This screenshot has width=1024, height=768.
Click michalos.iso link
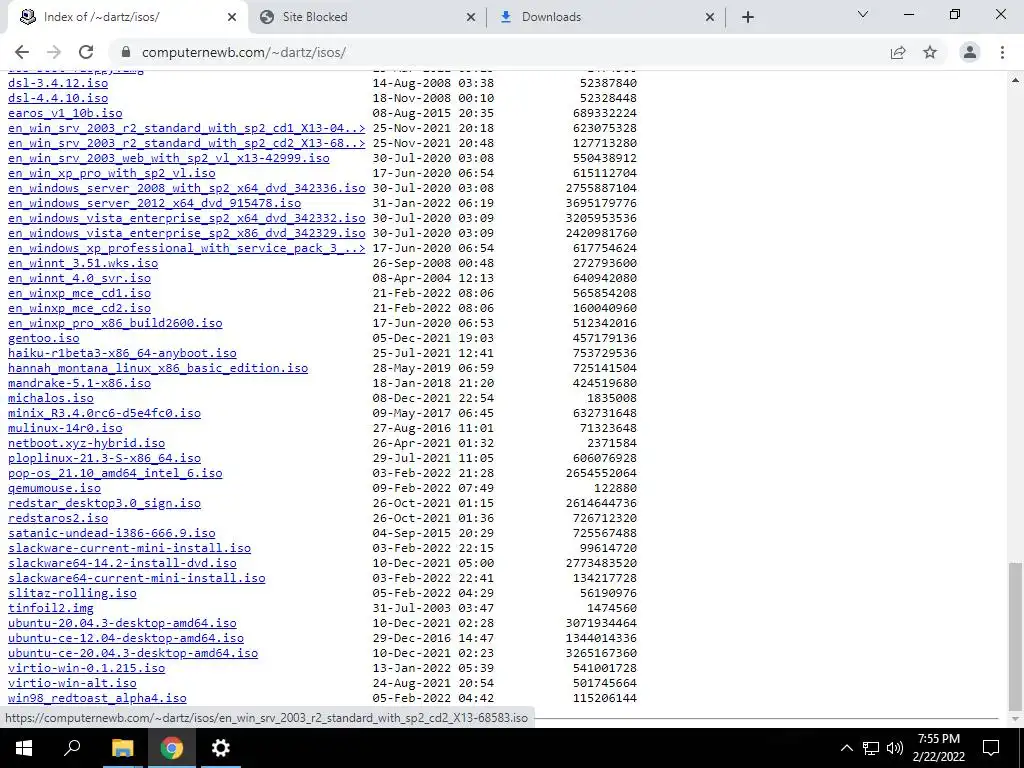51,398
